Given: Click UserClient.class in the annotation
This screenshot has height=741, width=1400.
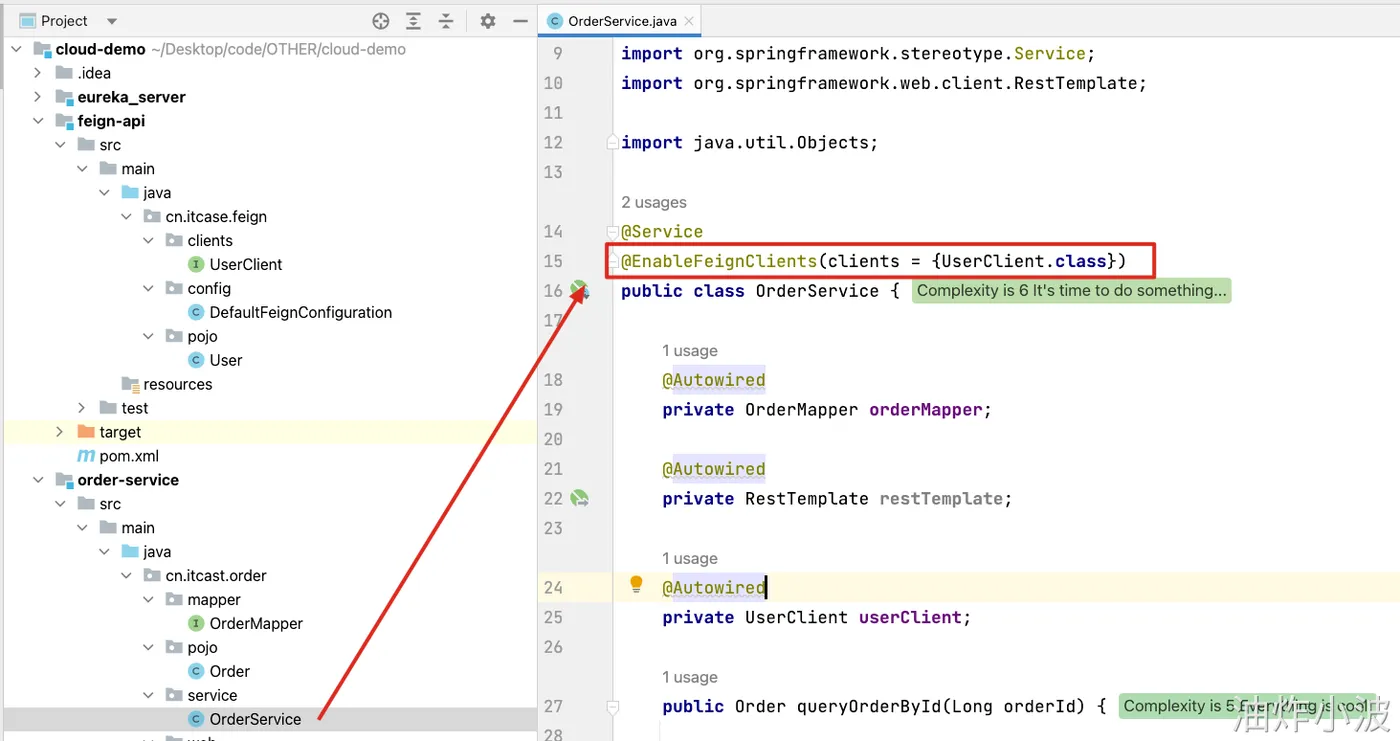Looking at the screenshot, I should coord(1024,261).
